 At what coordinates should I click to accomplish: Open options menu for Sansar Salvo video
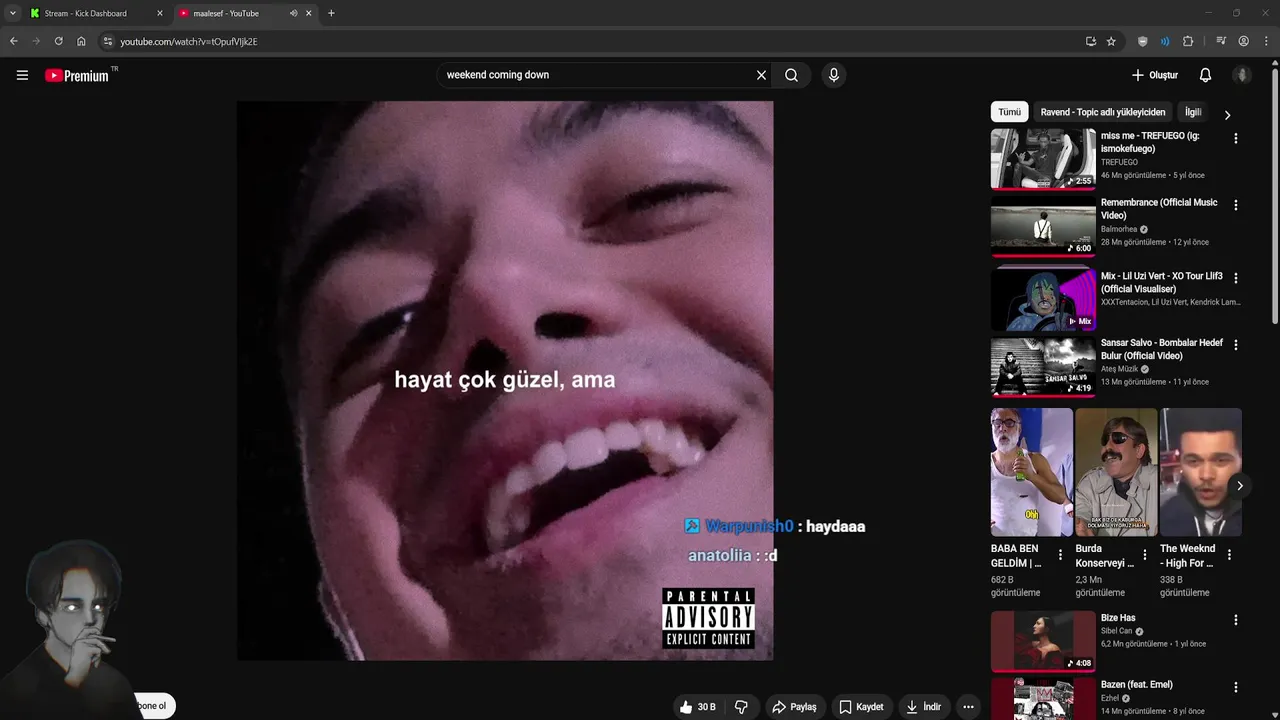1236,345
